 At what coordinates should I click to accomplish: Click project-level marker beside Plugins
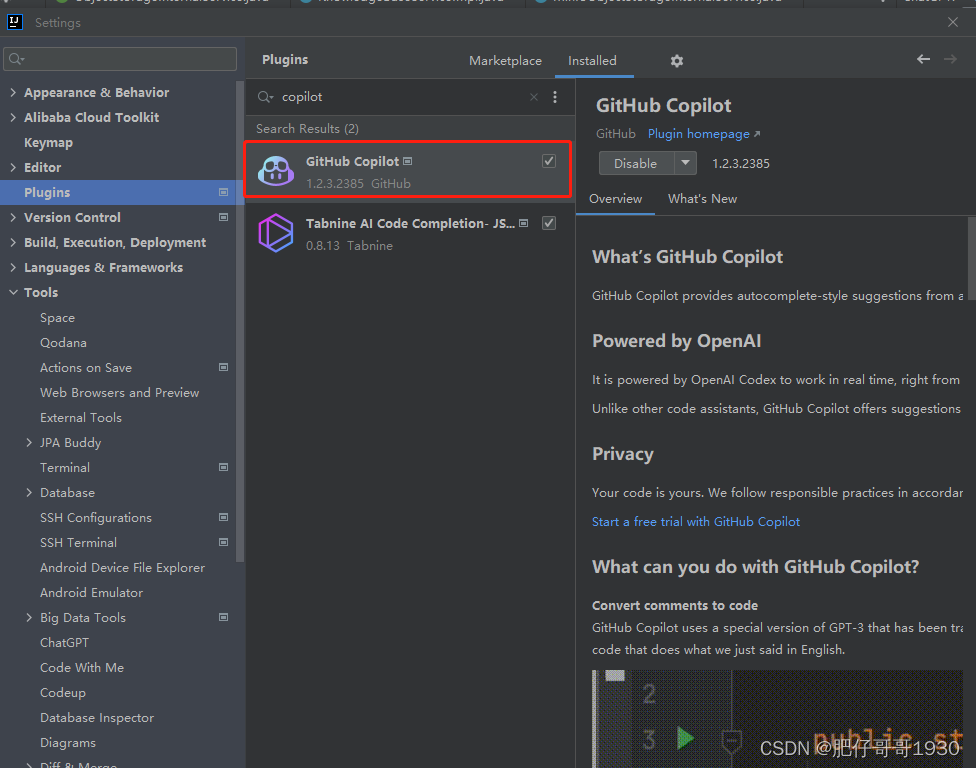coord(223,192)
